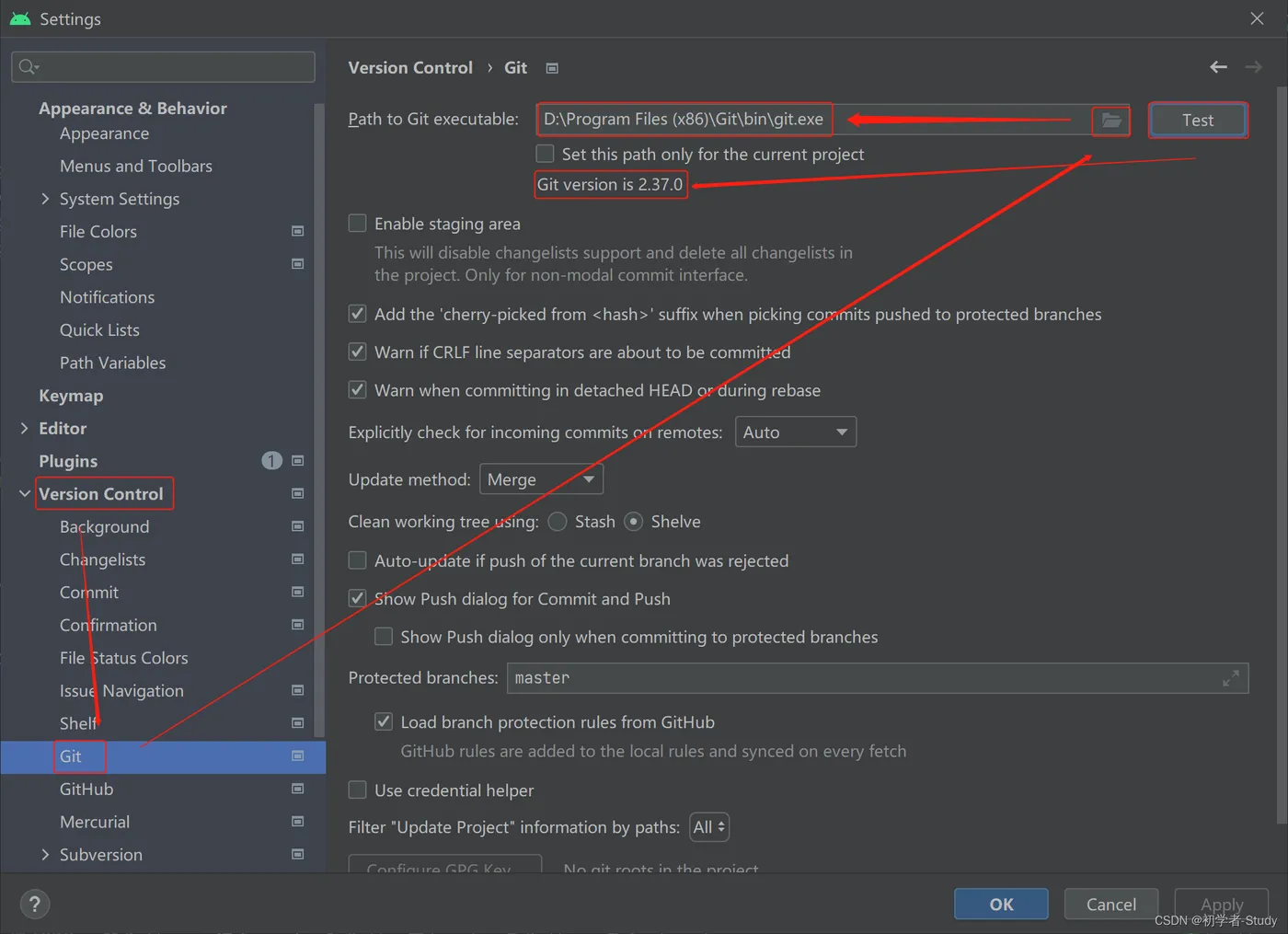The width and height of the screenshot is (1288, 934).
Task: Expand the Subversion tree node
Action: 45,854
